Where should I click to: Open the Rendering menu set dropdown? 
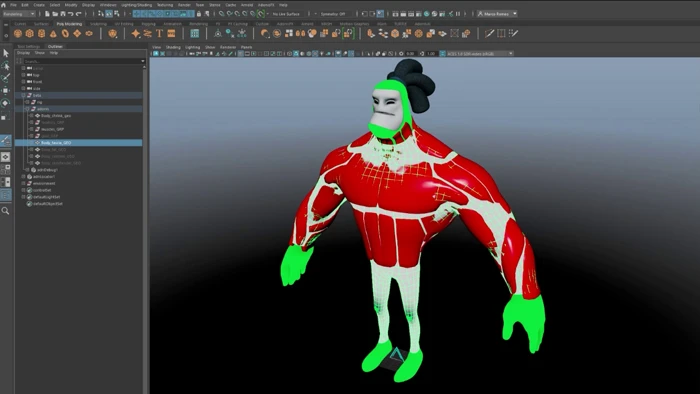click(19, 14)
